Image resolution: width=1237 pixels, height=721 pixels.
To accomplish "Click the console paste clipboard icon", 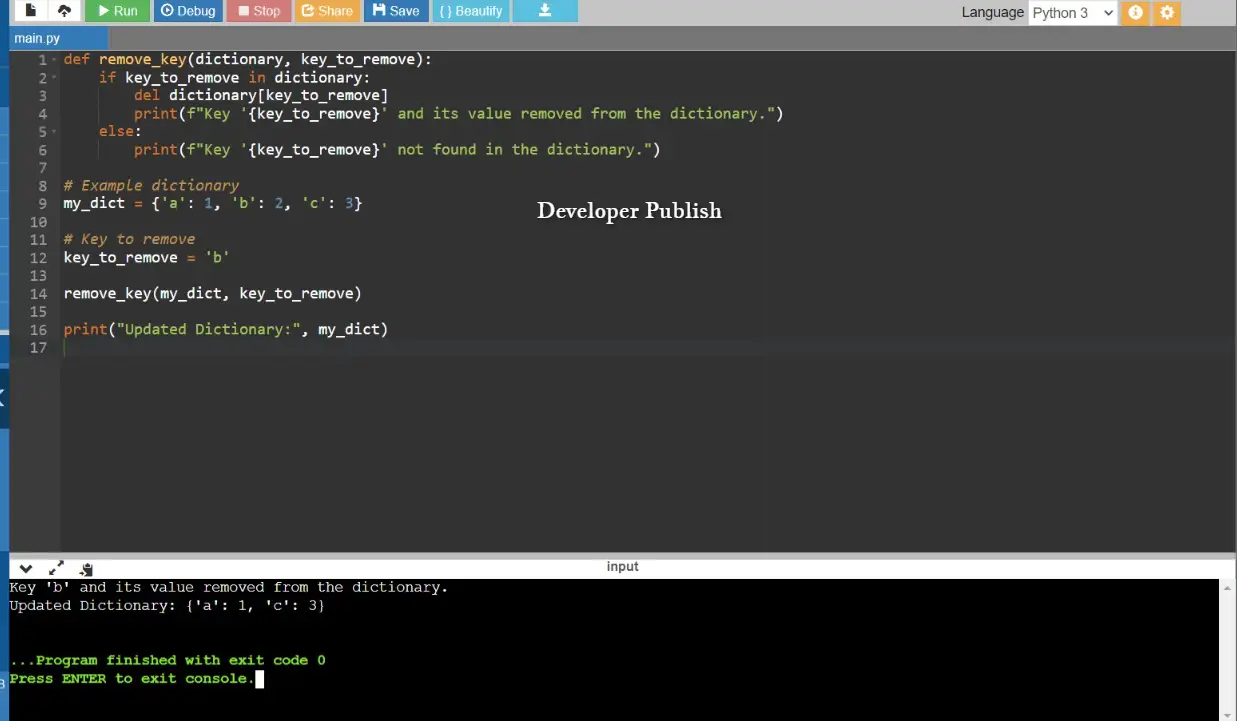I will tap(86, 568).
